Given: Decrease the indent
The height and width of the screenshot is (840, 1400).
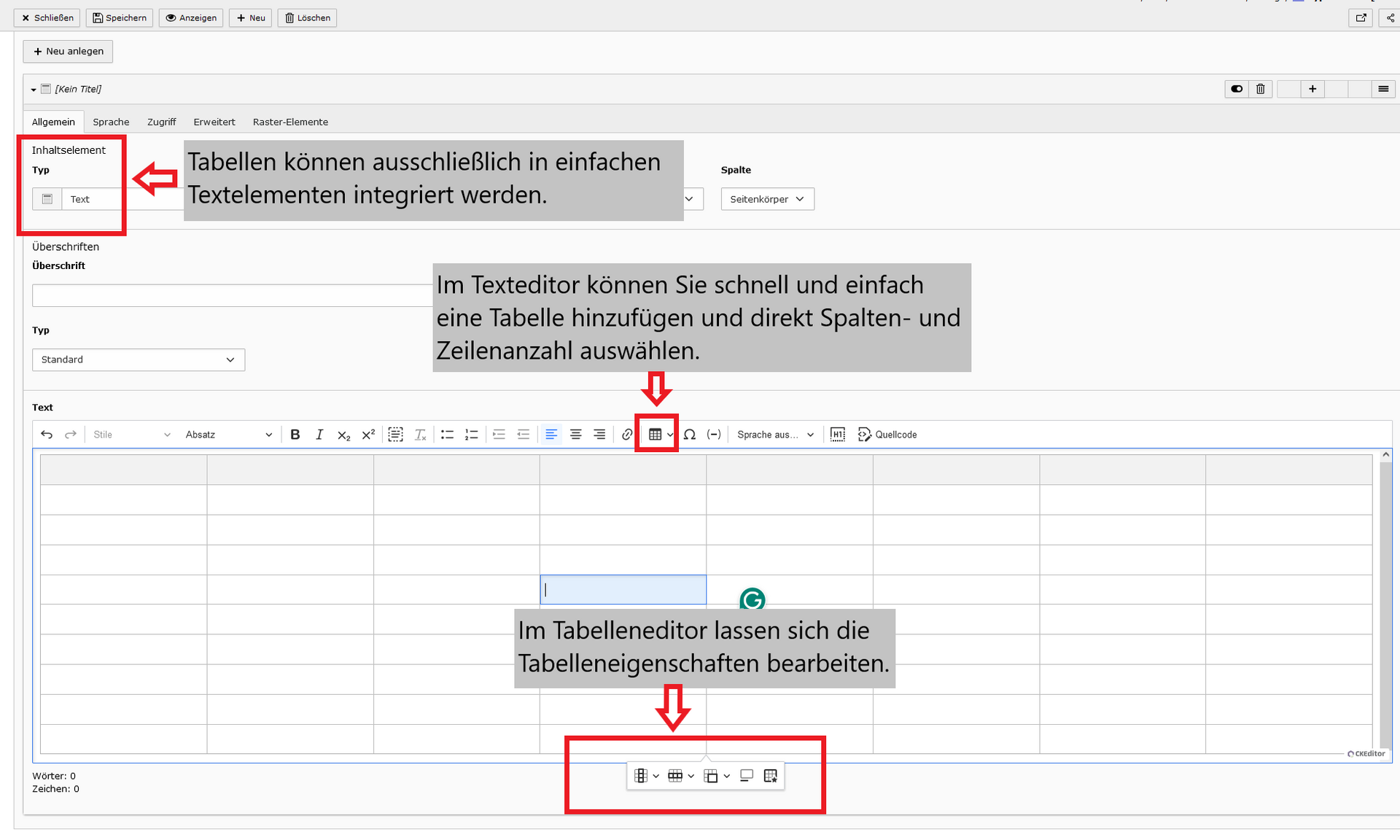Looking at the screenshot, I should 524,435.
